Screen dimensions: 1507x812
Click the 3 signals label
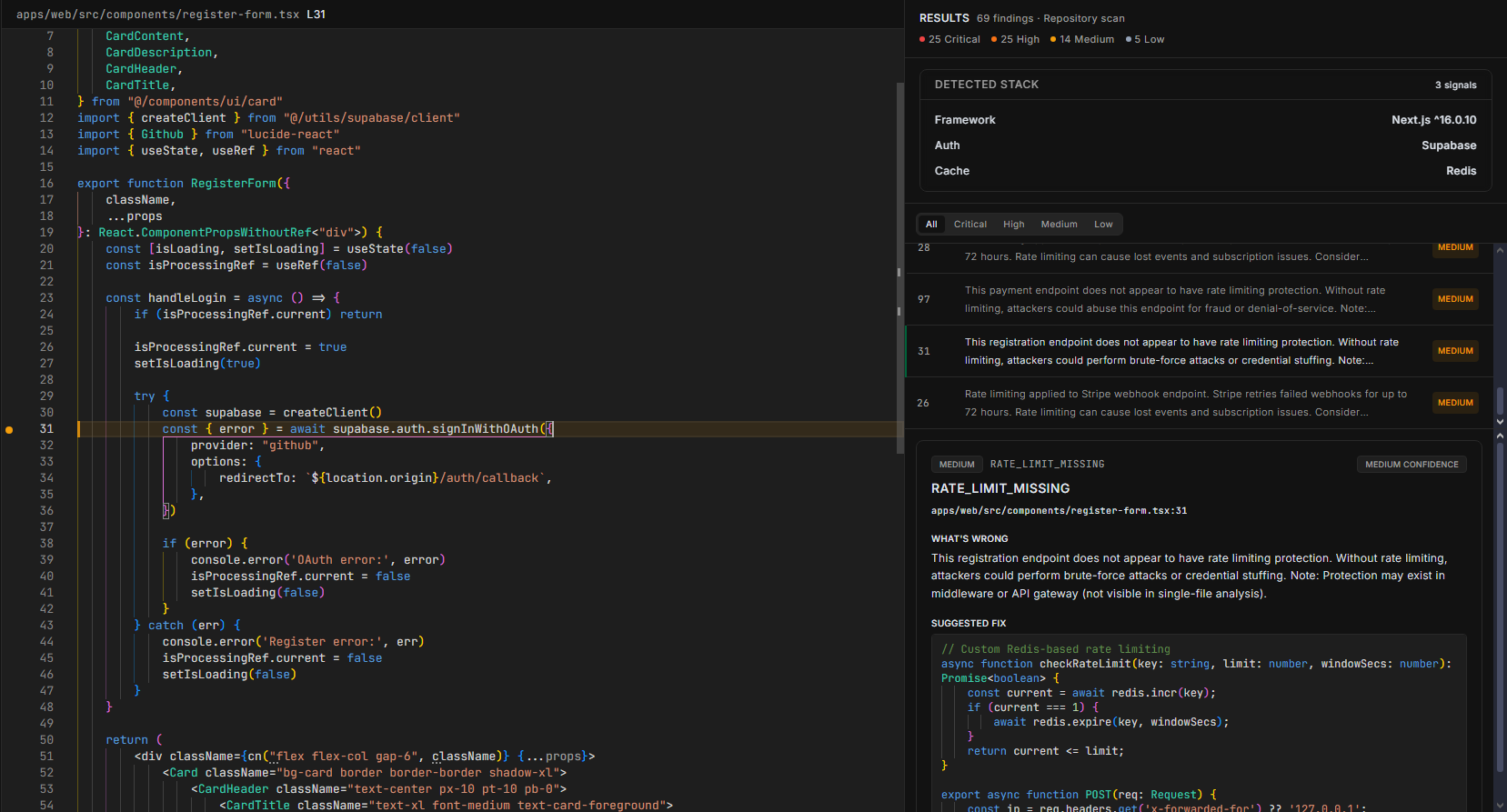[x=1455, y=85]
